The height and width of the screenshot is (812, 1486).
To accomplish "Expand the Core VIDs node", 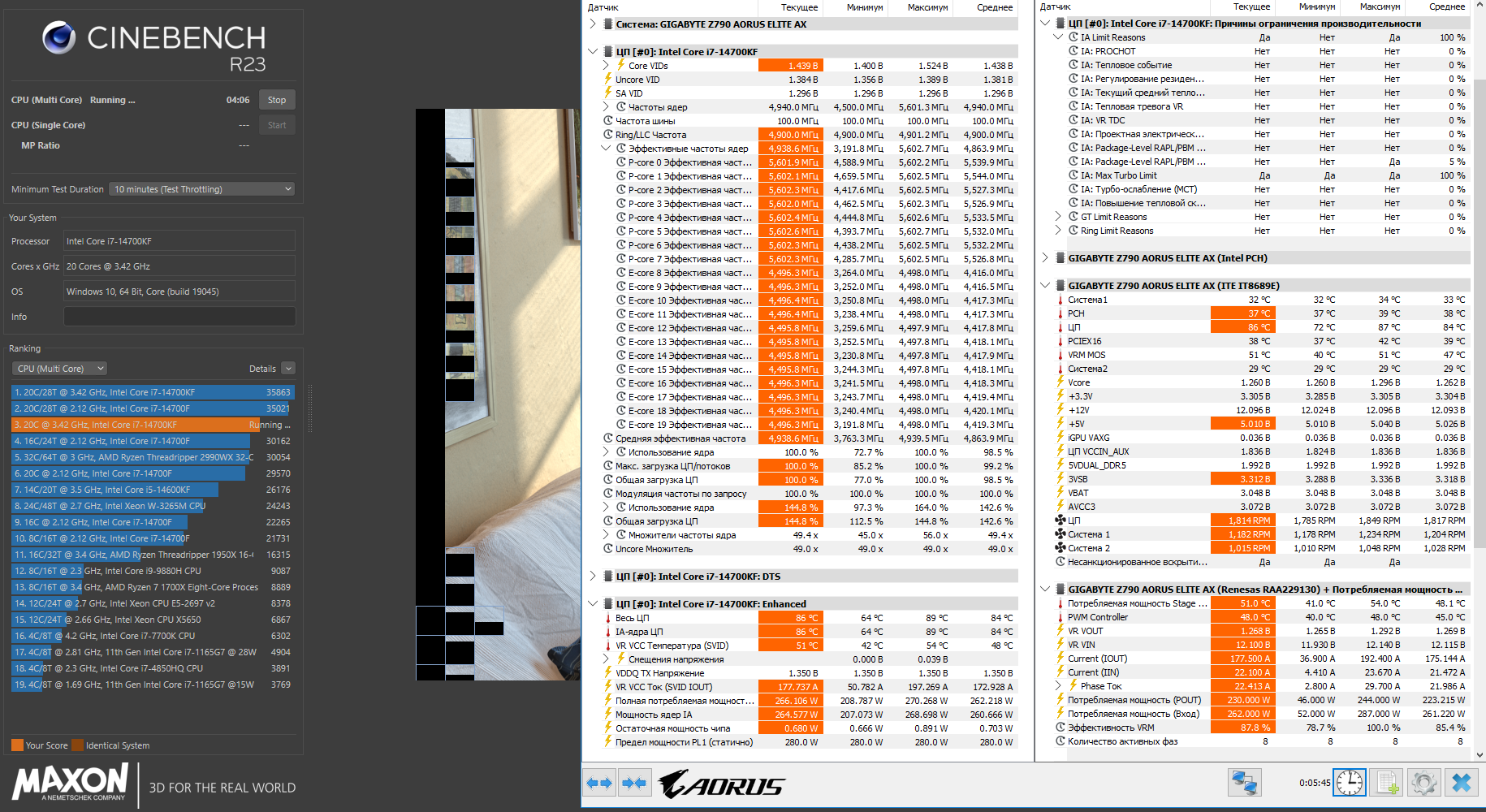I will click(x=606, y=65).
